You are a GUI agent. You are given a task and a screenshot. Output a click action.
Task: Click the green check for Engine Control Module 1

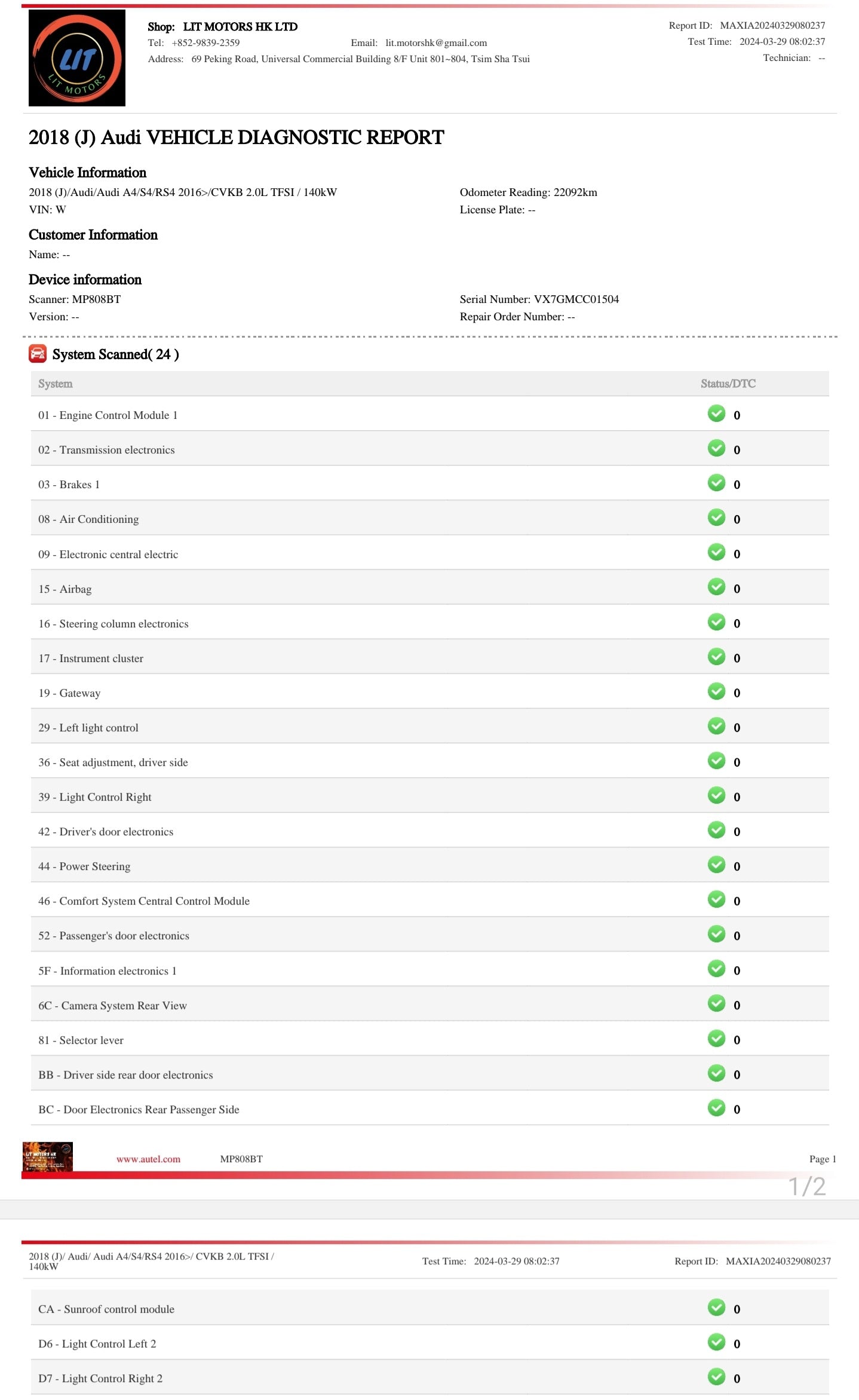coord(716,413)
